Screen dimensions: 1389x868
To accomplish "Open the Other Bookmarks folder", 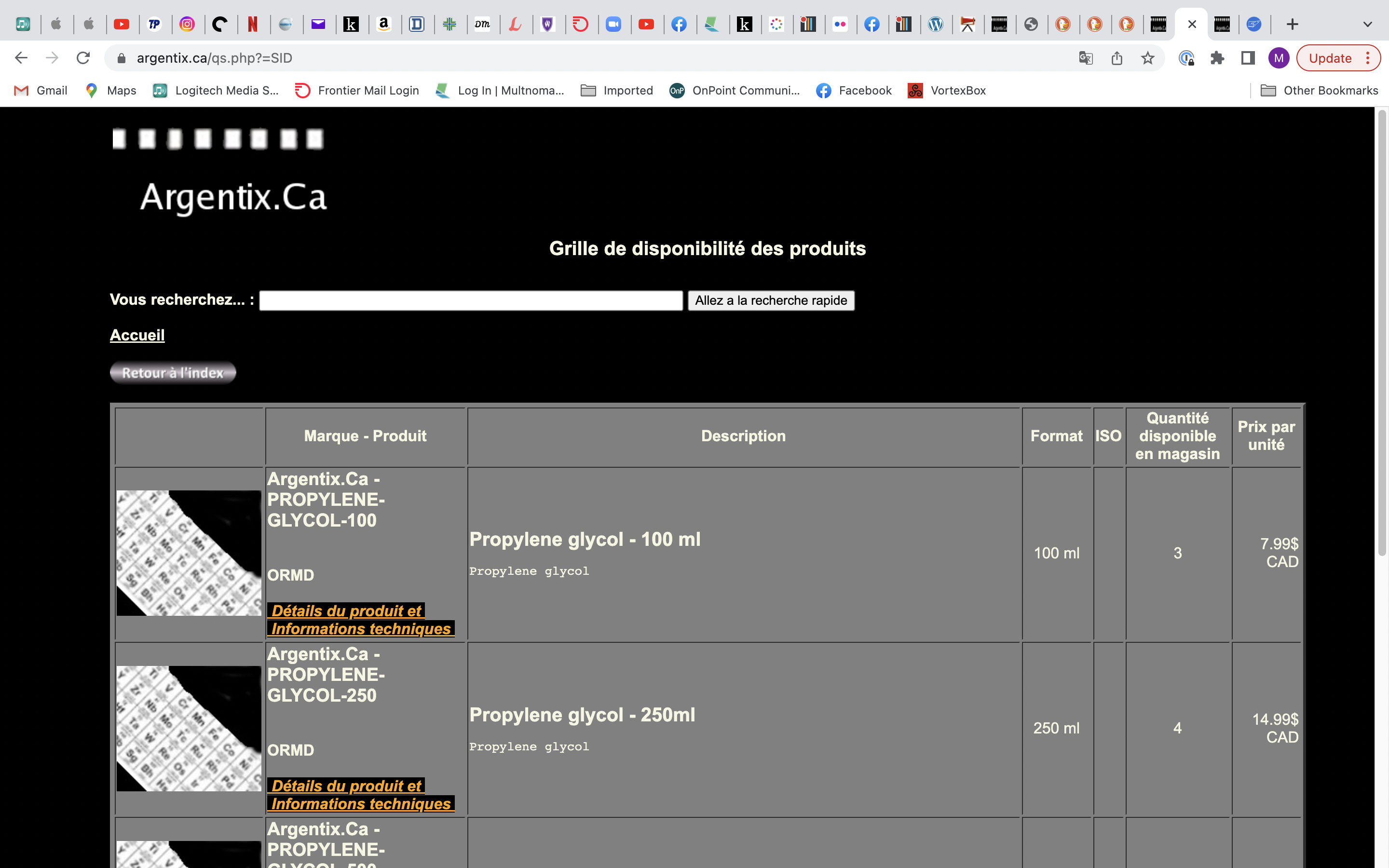I will click(1319, 90).
